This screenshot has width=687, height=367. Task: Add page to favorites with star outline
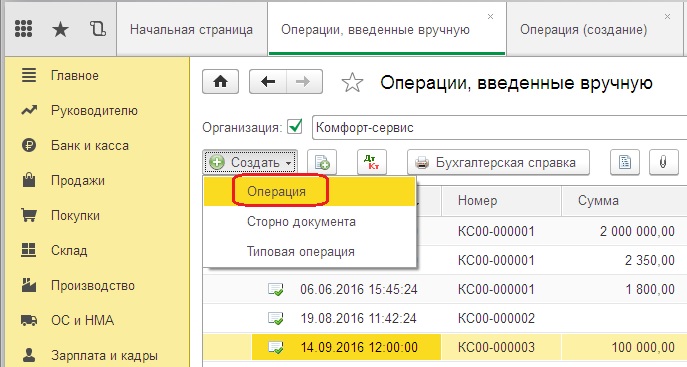352,82
